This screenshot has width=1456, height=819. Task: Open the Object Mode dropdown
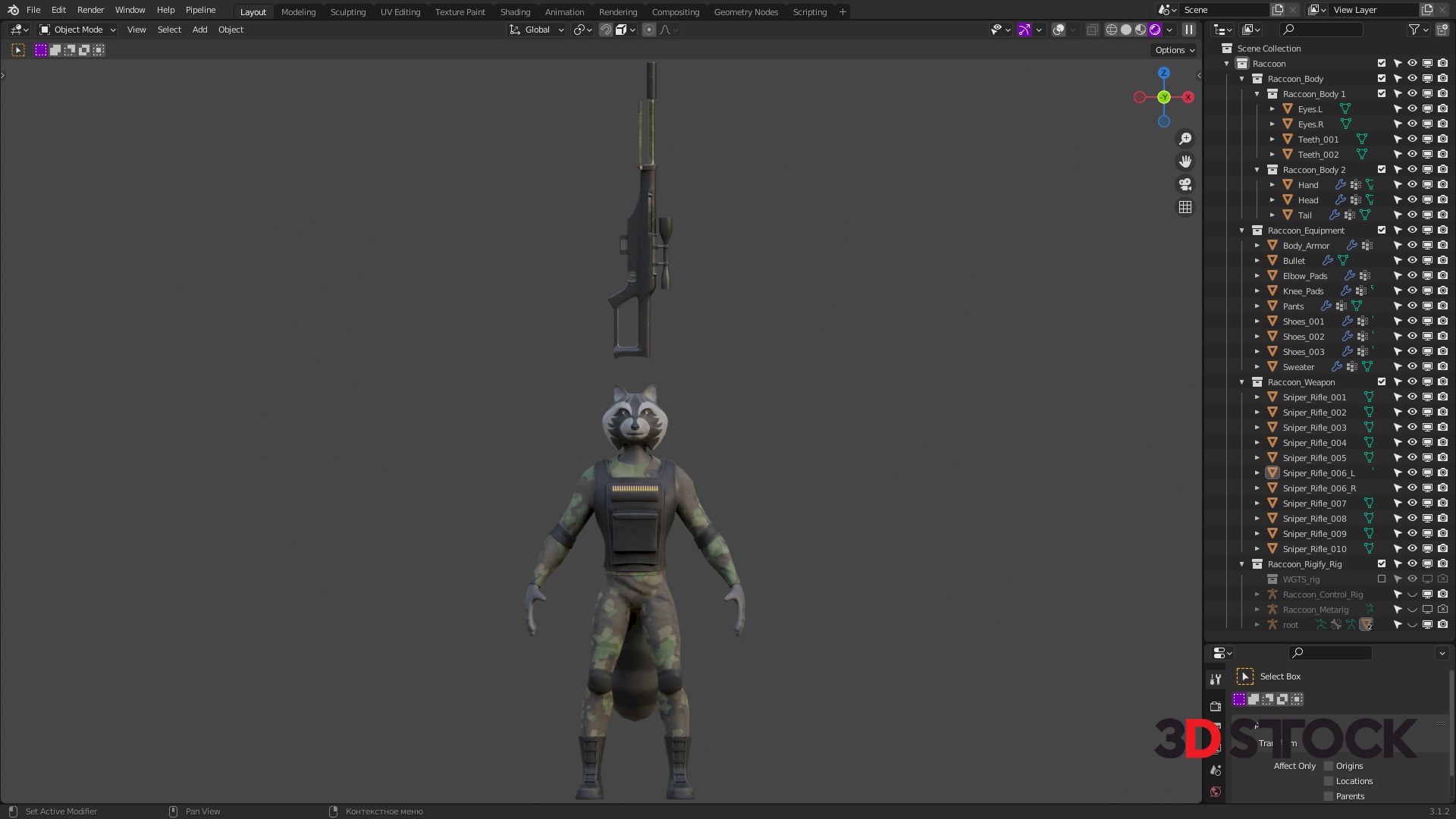(x=77, y=30)
